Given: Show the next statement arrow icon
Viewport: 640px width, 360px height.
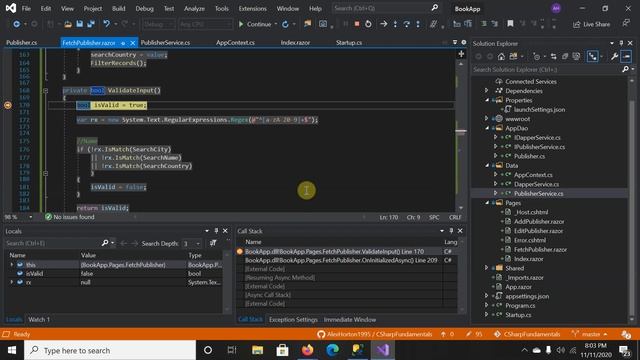Looking at the screenshot, I should (x=383, y=24).
